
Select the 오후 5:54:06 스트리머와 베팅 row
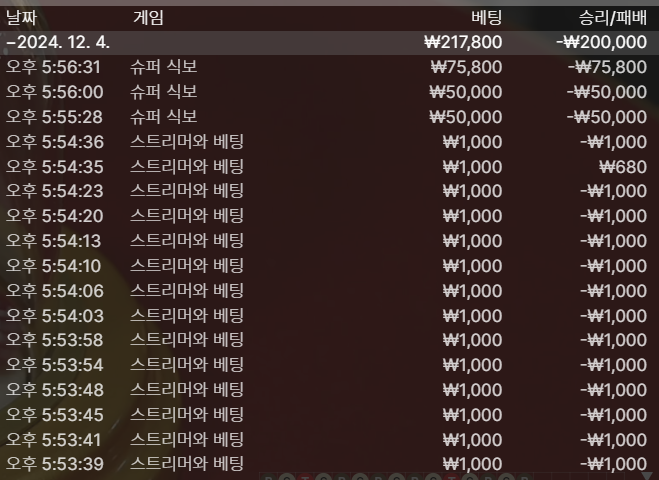point(330,290)
